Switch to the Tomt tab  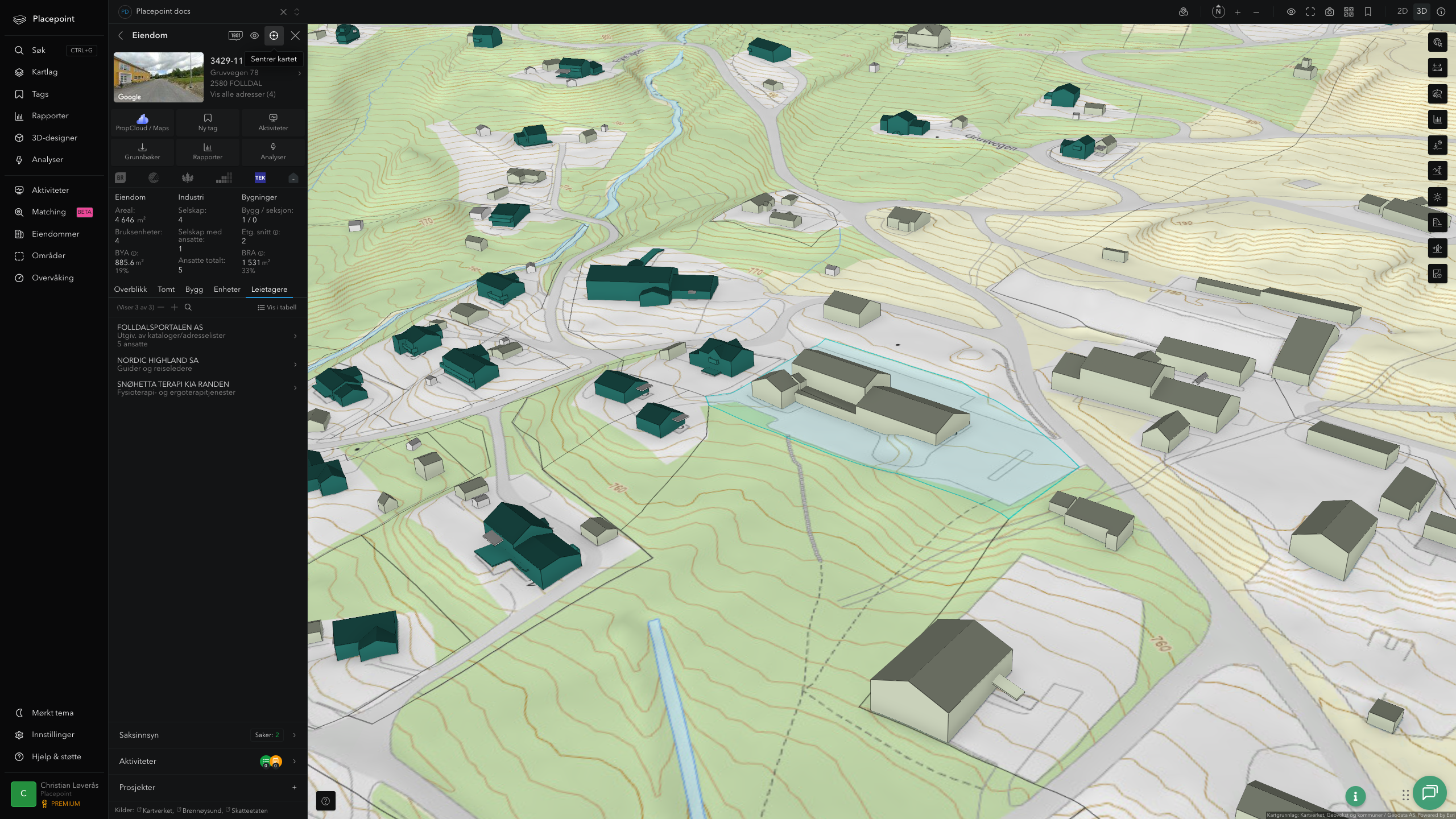(166, 289)
